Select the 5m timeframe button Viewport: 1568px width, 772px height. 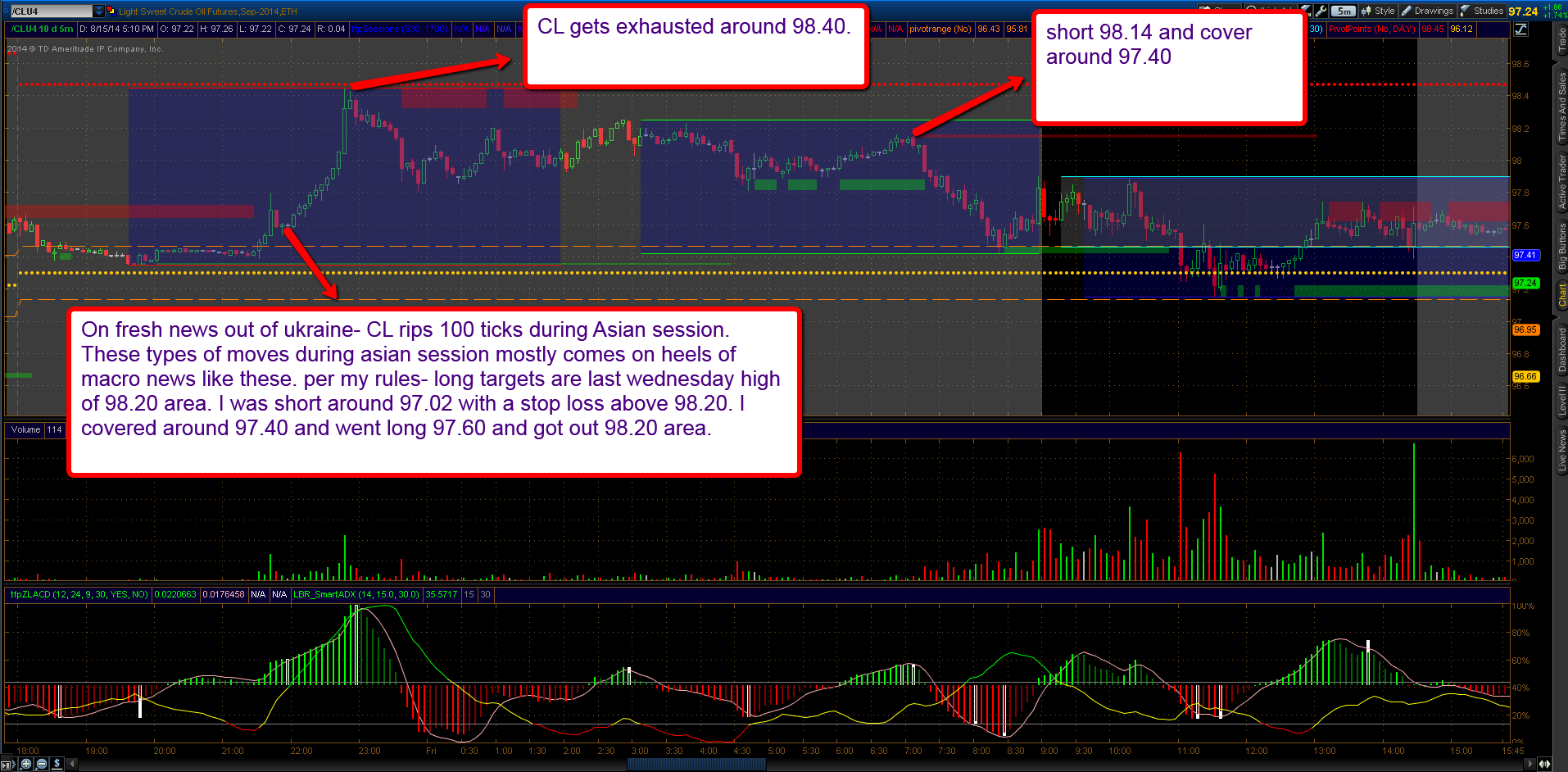1344,11
